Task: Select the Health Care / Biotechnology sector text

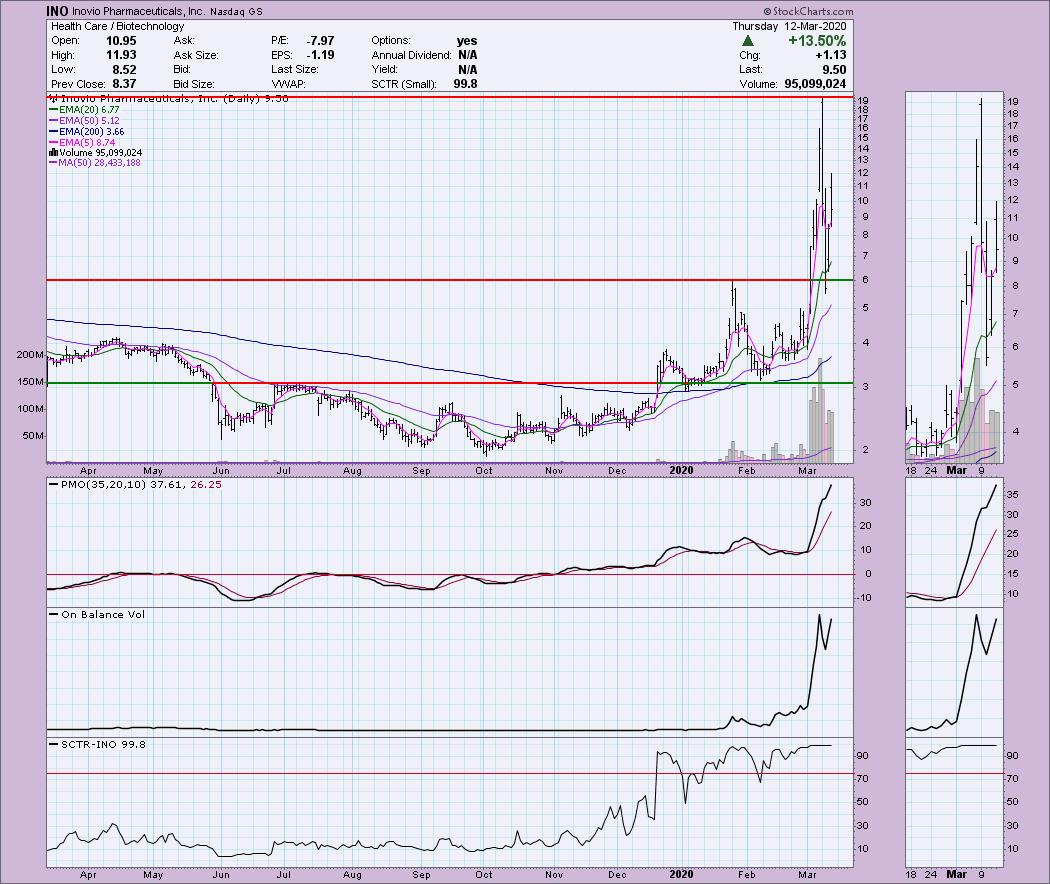Action: [x=117, y=26]
